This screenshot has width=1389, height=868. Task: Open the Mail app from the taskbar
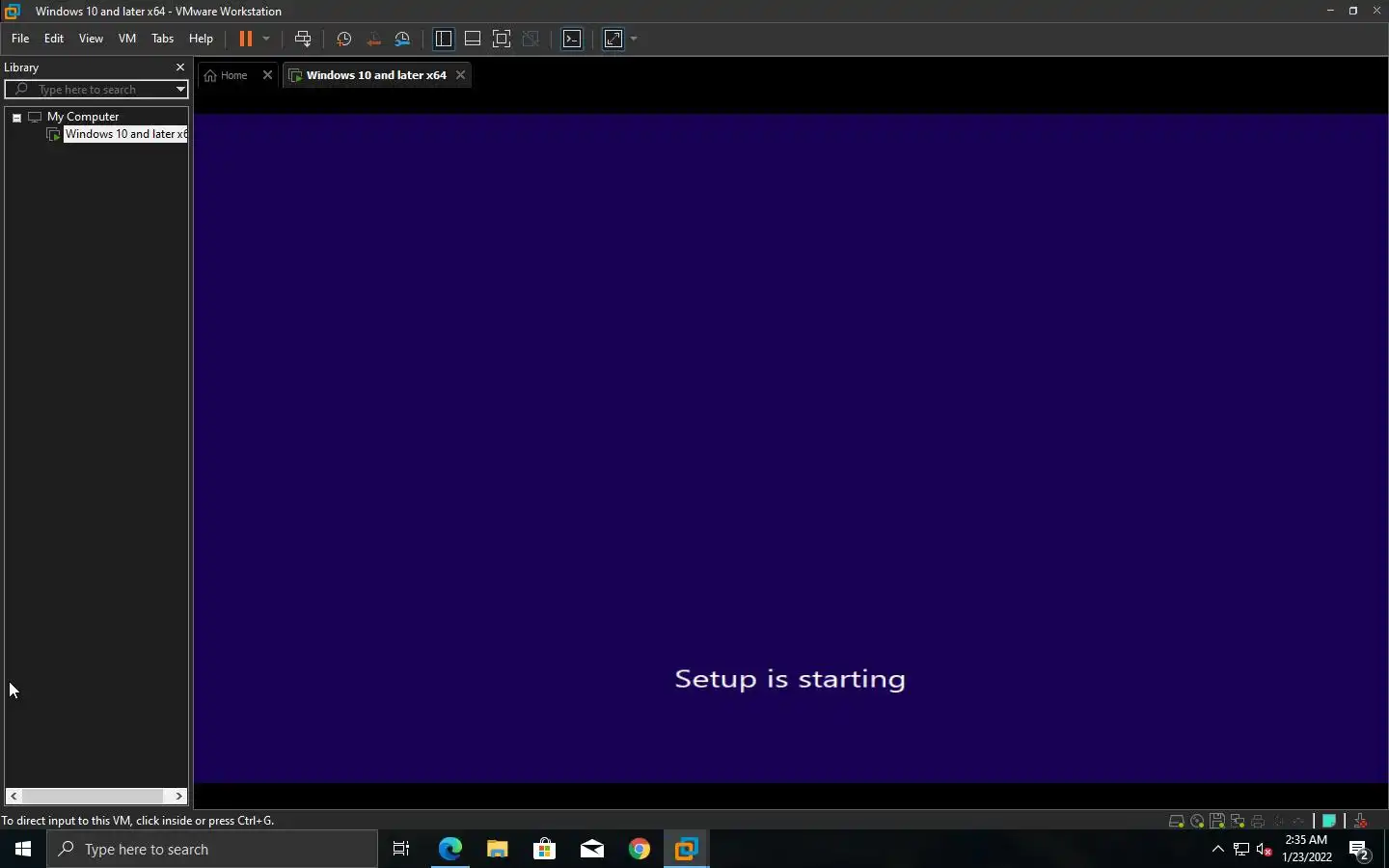pyautogui.click(x=591, y=849)
